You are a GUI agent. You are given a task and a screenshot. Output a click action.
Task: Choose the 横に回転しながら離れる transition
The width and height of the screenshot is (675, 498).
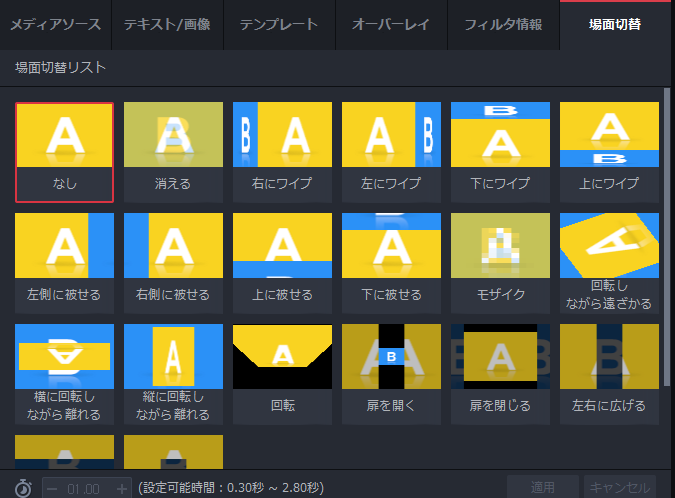[65, 374]
